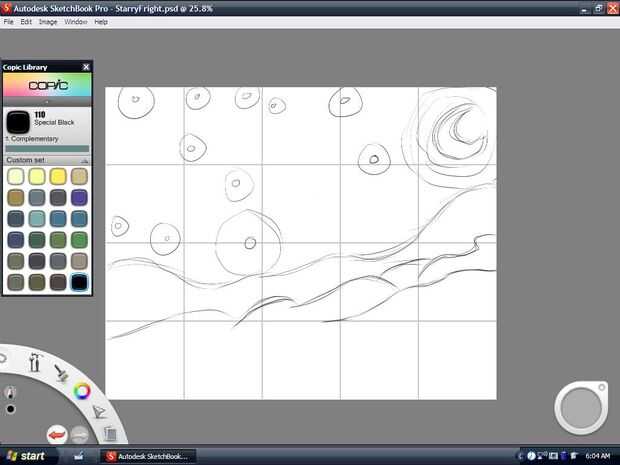Click the 'Special Black' color name text
The width and height of the screenshot is (620, 465).
pyautogui.click(x=54, y=123)
